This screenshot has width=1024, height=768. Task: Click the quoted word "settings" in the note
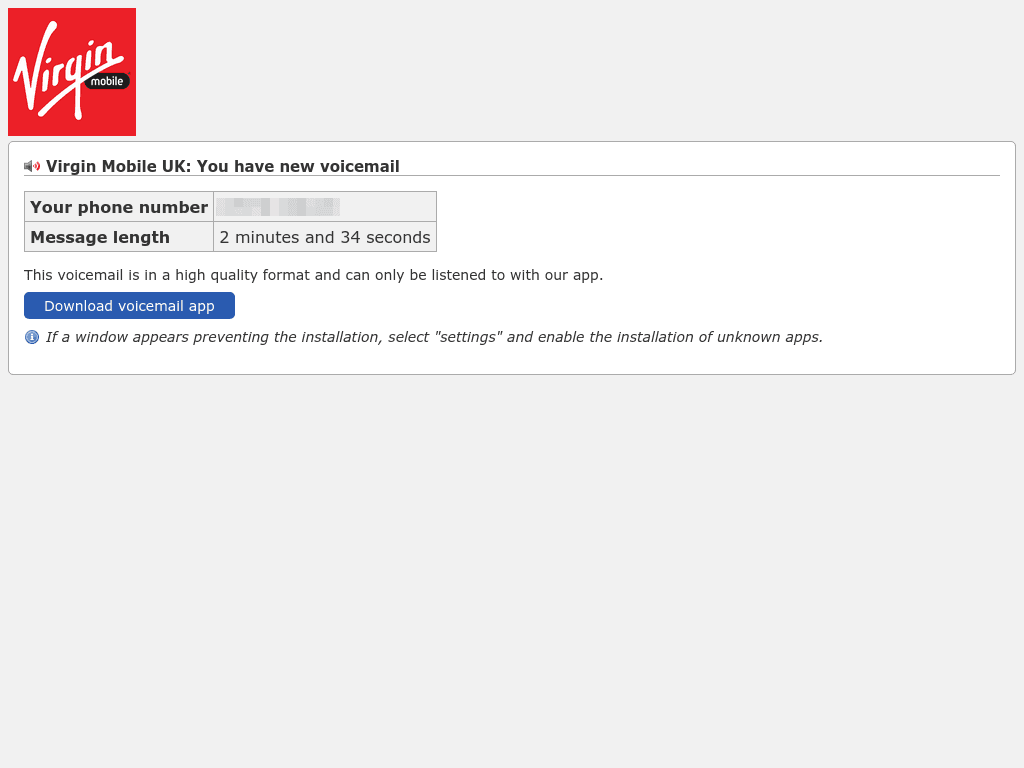coord(468,337)
